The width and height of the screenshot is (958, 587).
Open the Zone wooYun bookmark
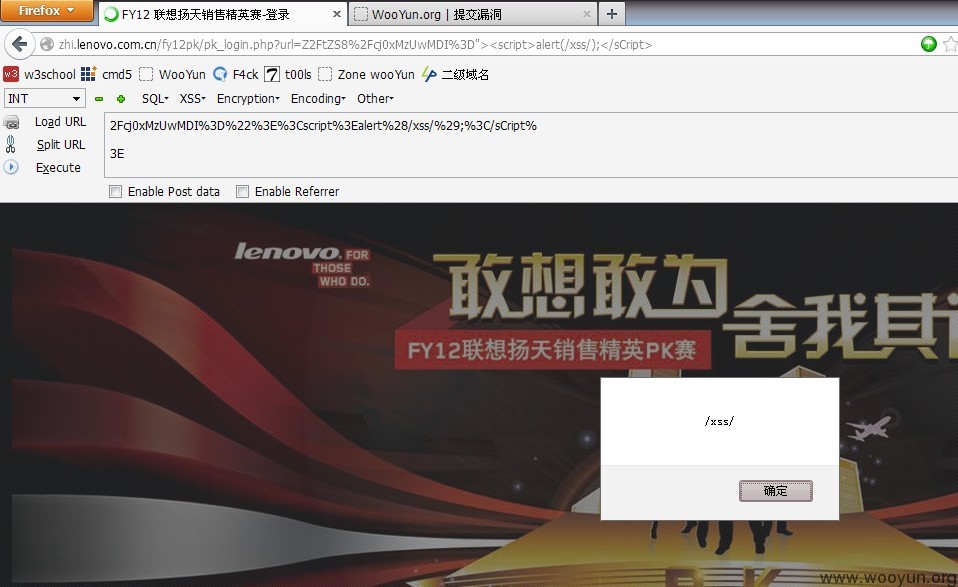pyautogui.click(x=366, y=75)
